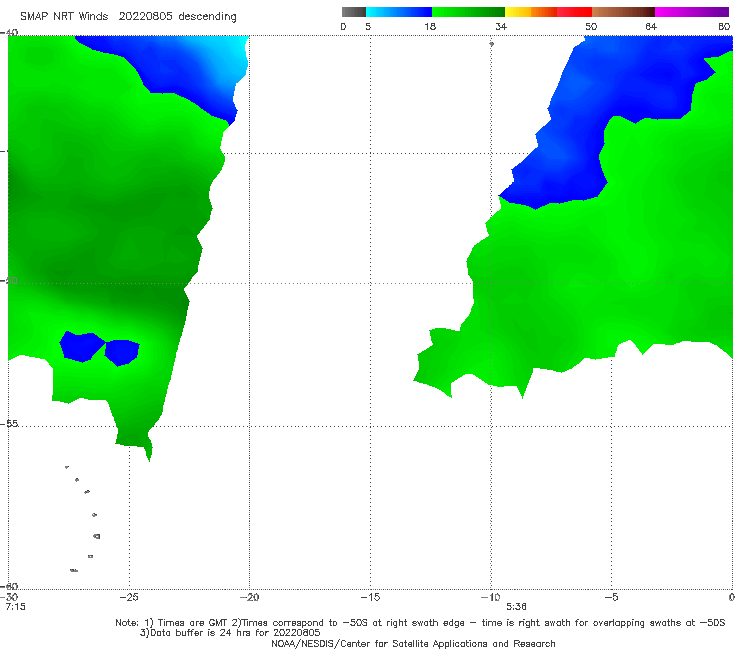
Task: Click the colorbar label '34'
Action: point(501,26)
